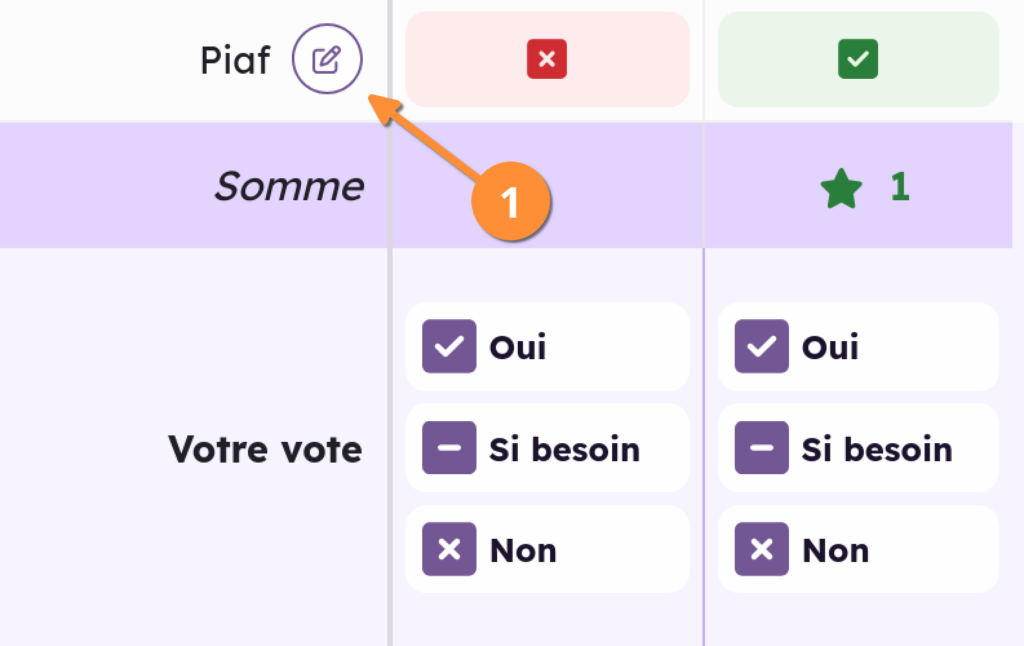1024x646 pixels.
Task: Pick Non in the second vote column
Action: coord(762,550)
